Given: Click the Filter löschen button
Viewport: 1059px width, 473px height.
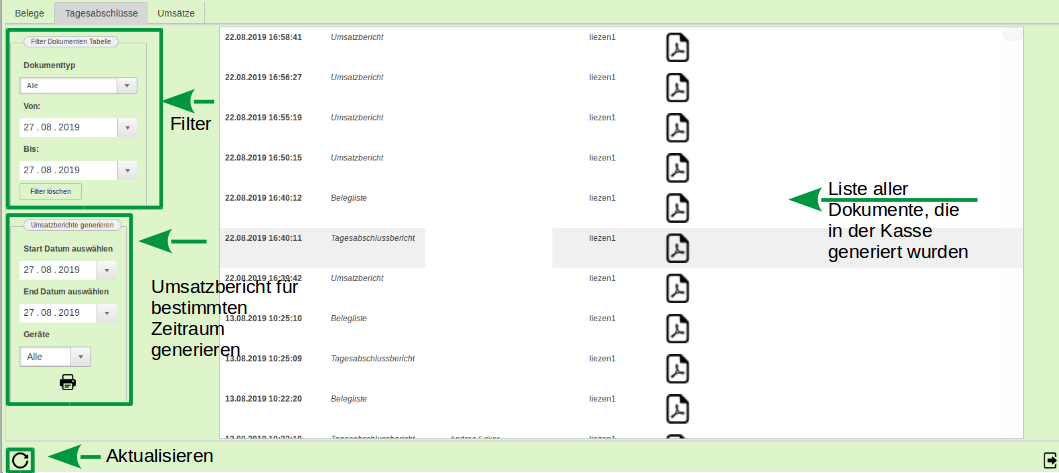Looking at the screenshot, I should pos(51,190).
